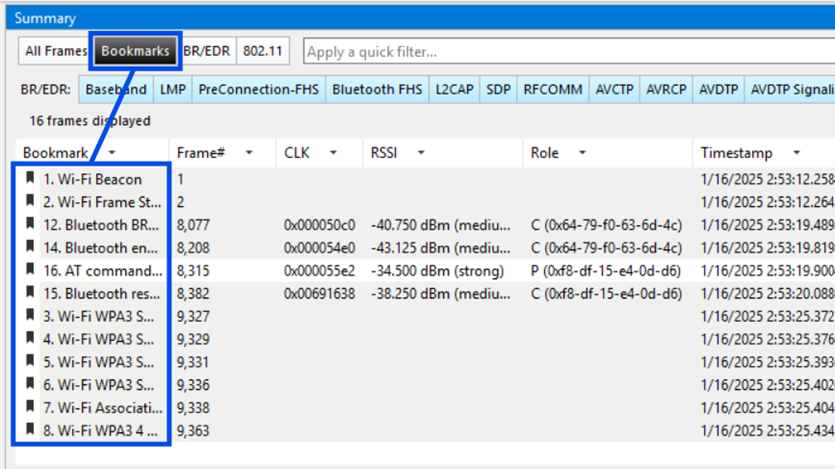Filter by LMP protocol

173,89
